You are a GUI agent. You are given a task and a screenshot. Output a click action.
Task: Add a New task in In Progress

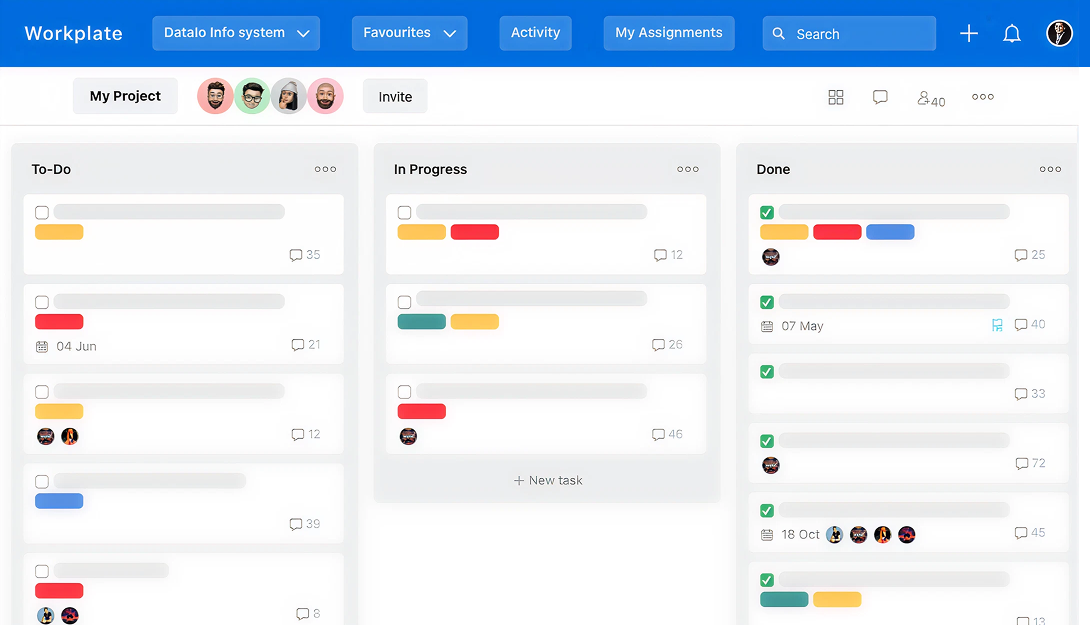tap(547, 480)
